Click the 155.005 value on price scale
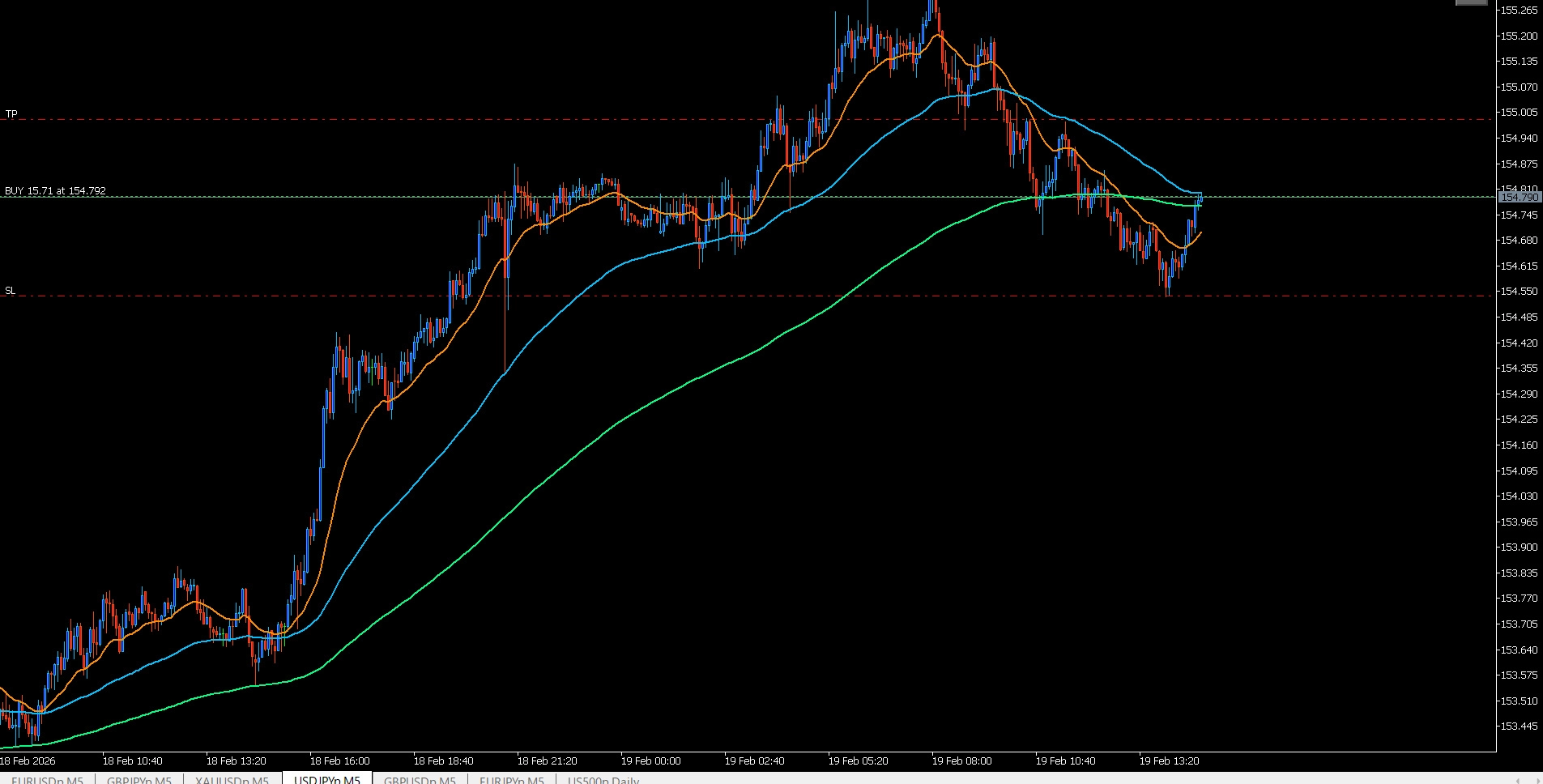Viewport: 1543px width, 784px height. point(1520,113)
